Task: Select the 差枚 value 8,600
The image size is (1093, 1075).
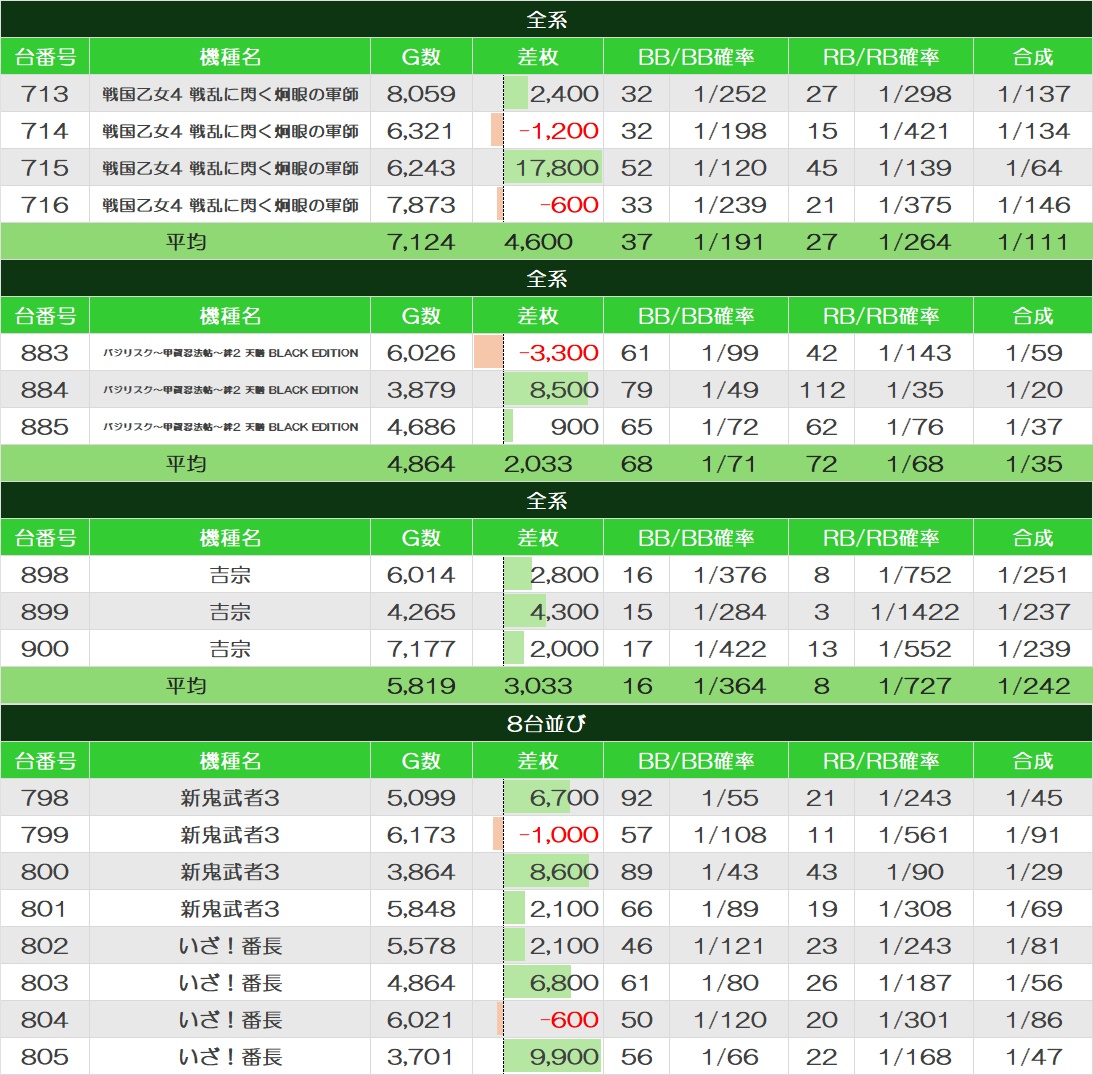Action: point(564,871)
